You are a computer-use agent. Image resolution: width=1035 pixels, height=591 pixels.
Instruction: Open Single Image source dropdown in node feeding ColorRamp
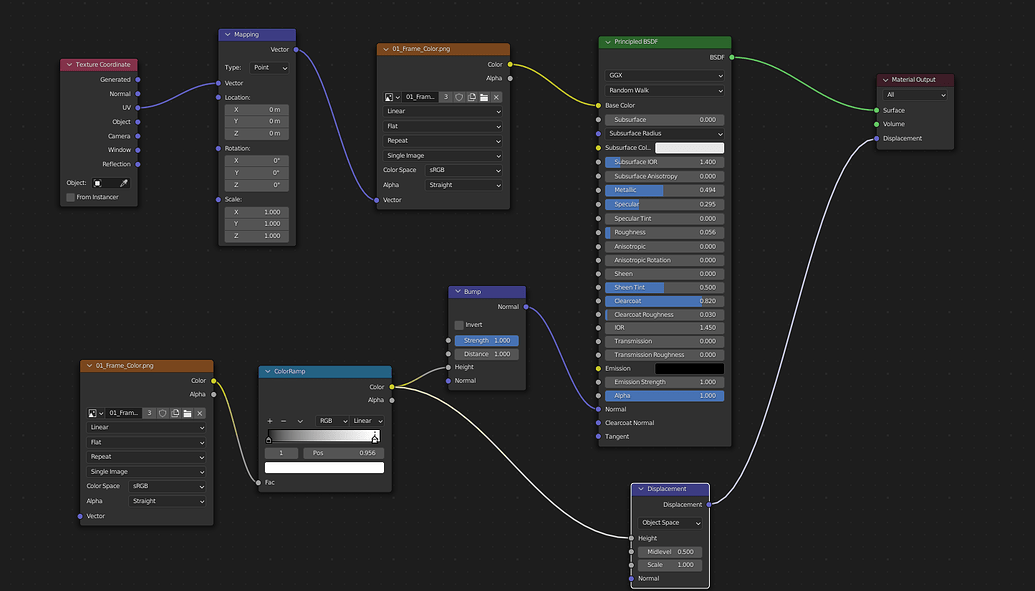pyautogui.click(x=146, y=472)
